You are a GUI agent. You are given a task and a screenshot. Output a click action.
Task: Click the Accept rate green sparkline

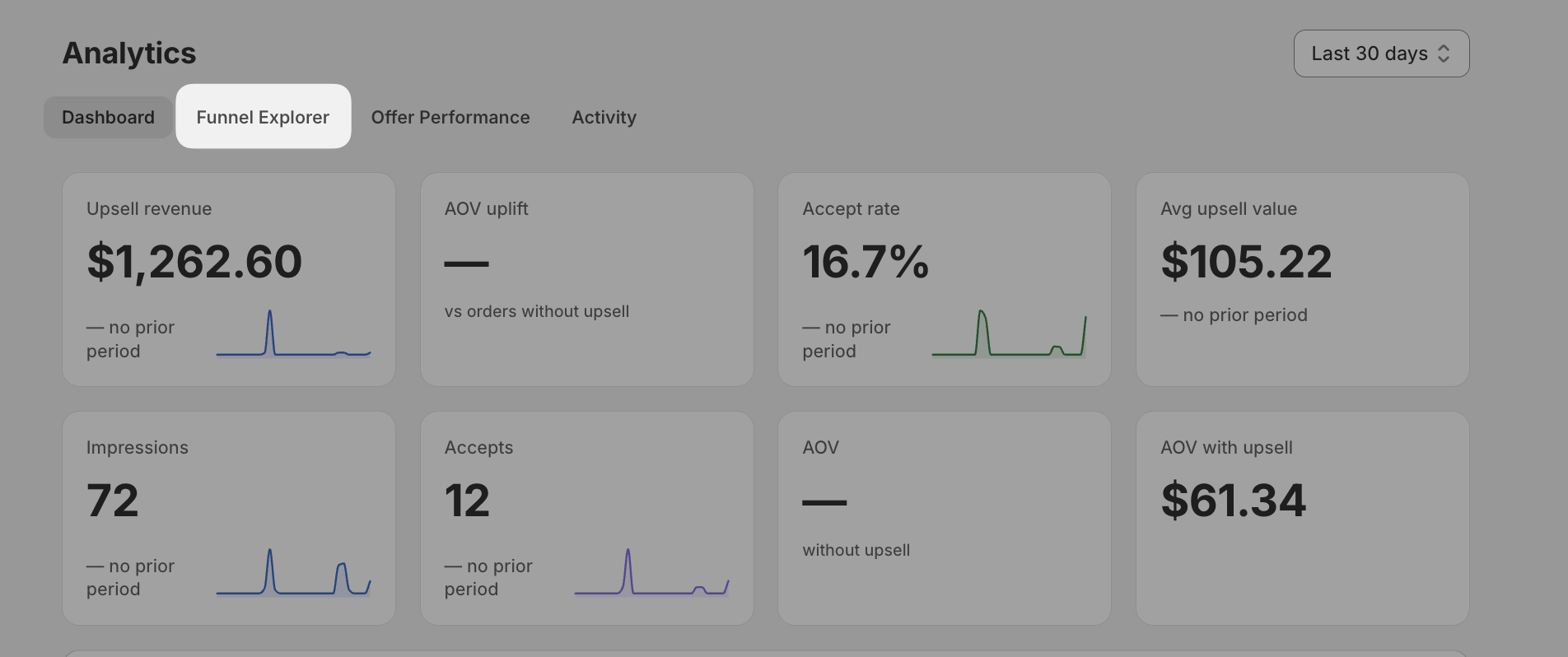click(1009, 333)
